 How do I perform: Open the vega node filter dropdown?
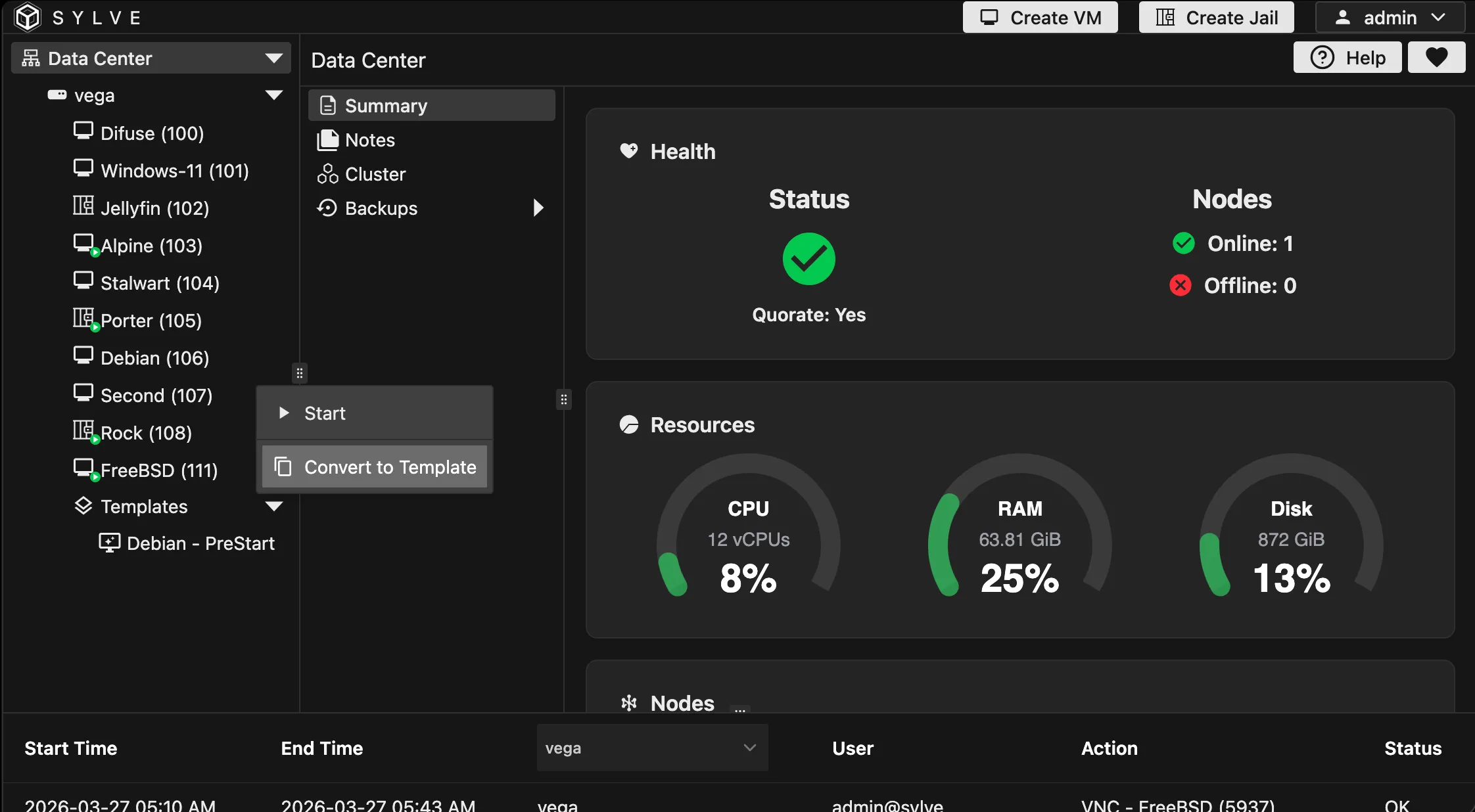[x=652, y=748]
